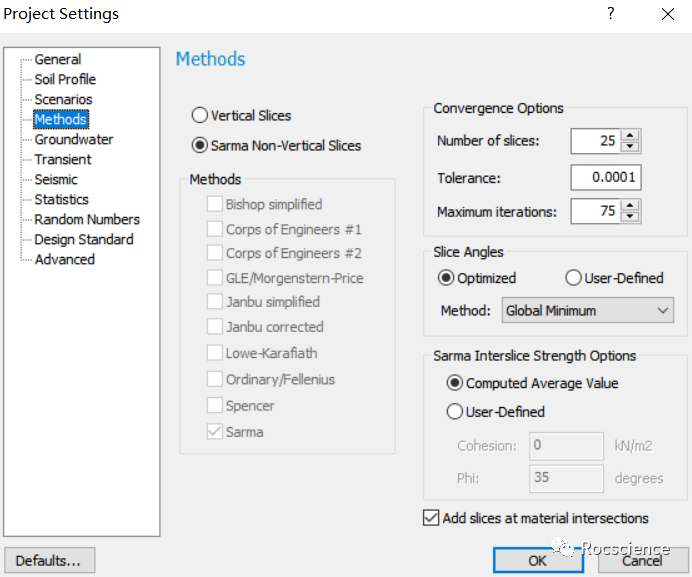Click the Defaults... button
This screenshot has width=692, height=577.
pos(49,560)
